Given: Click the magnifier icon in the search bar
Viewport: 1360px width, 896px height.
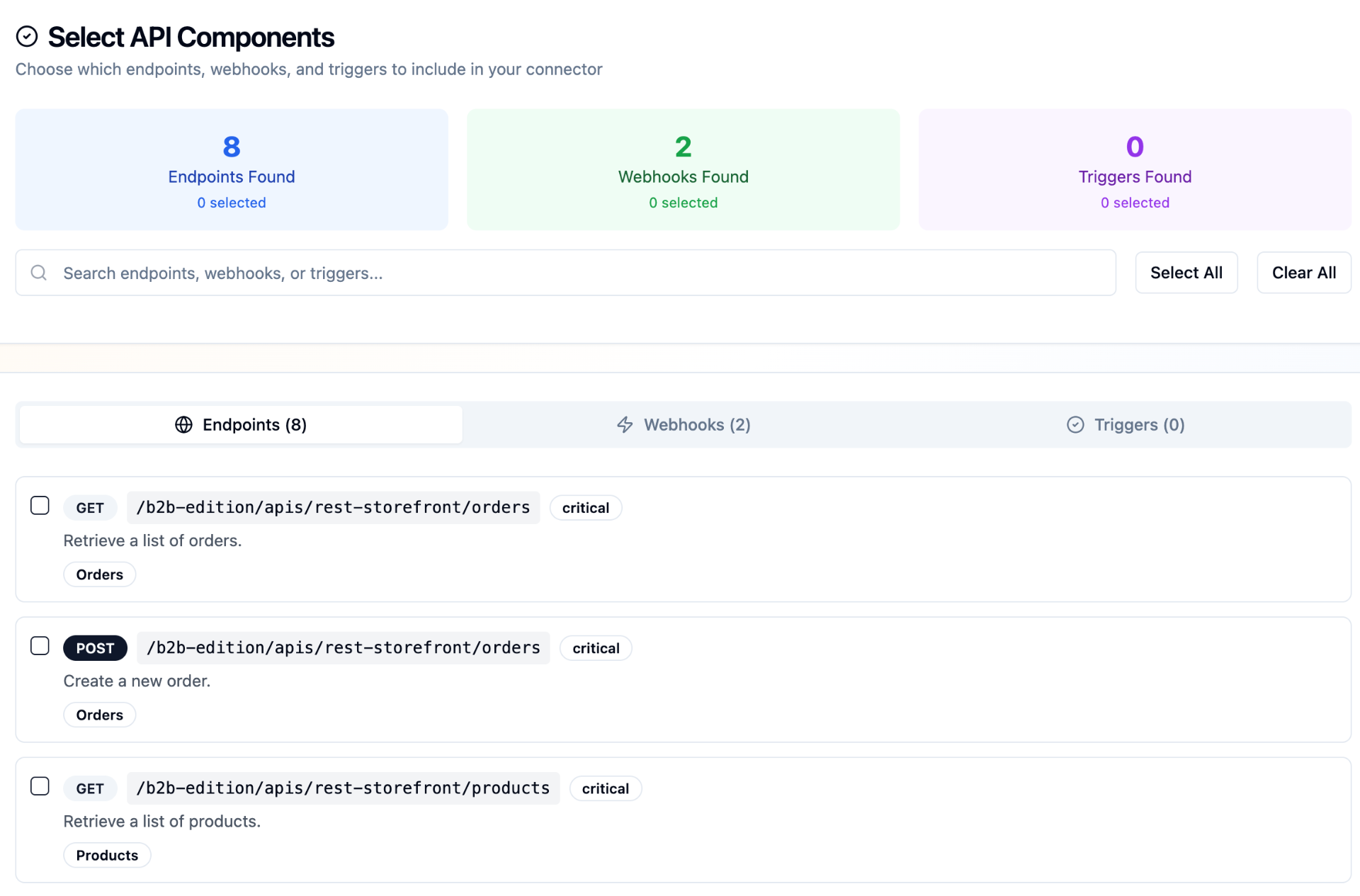Looking at the screenshot, I should pyautogui.click(x=39, y=273).
